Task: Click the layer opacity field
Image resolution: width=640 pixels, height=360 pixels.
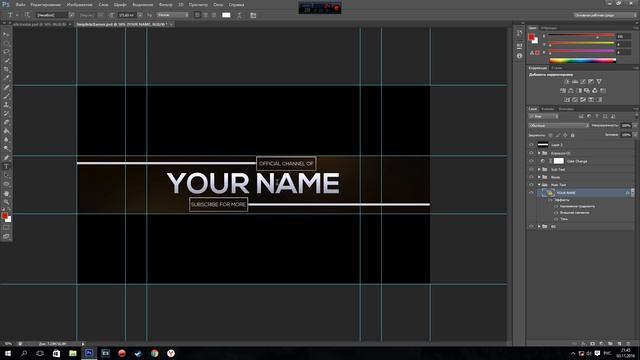Action: coord(626,125)
